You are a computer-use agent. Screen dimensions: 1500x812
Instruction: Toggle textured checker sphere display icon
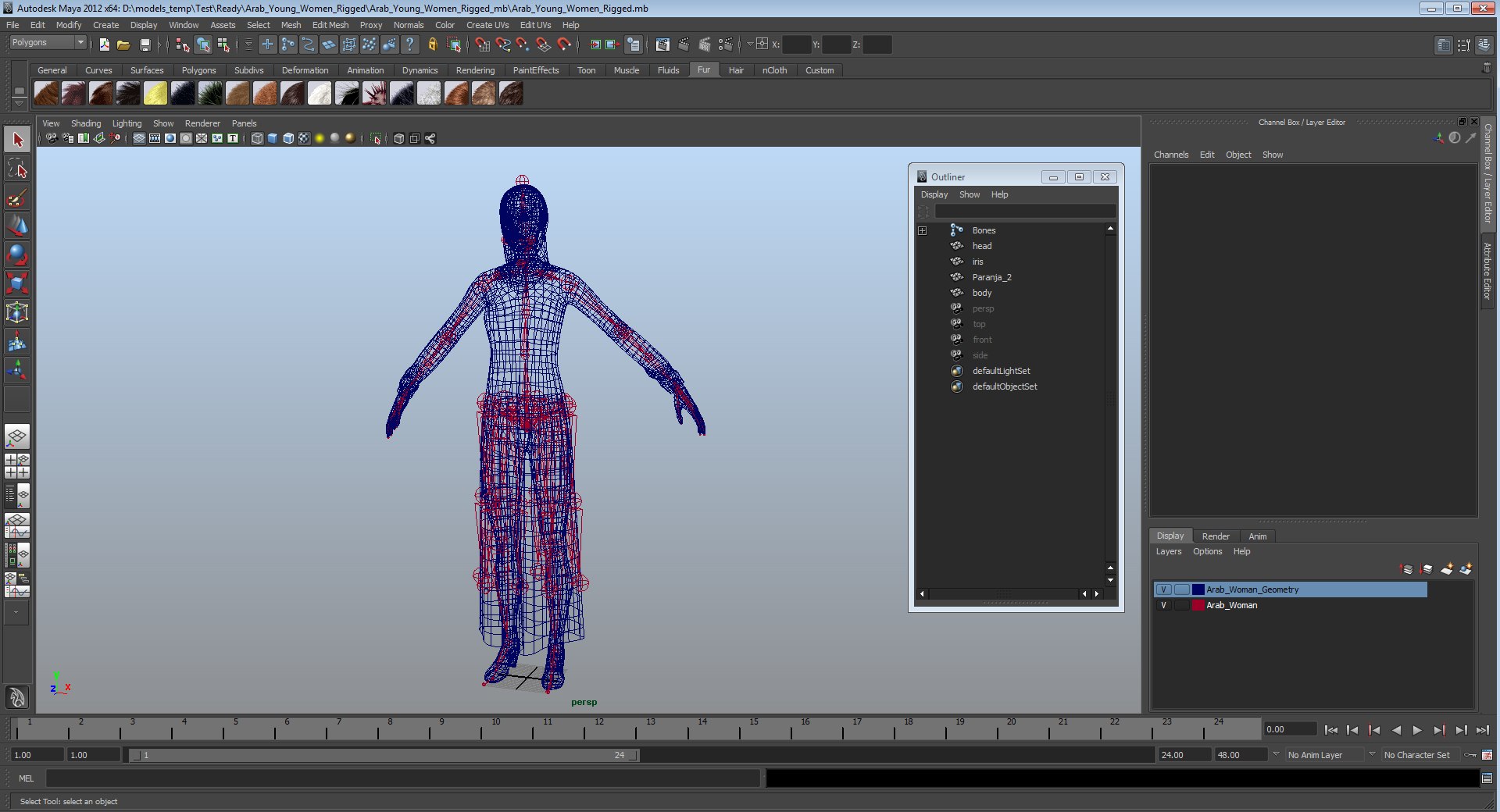[304, 138]
